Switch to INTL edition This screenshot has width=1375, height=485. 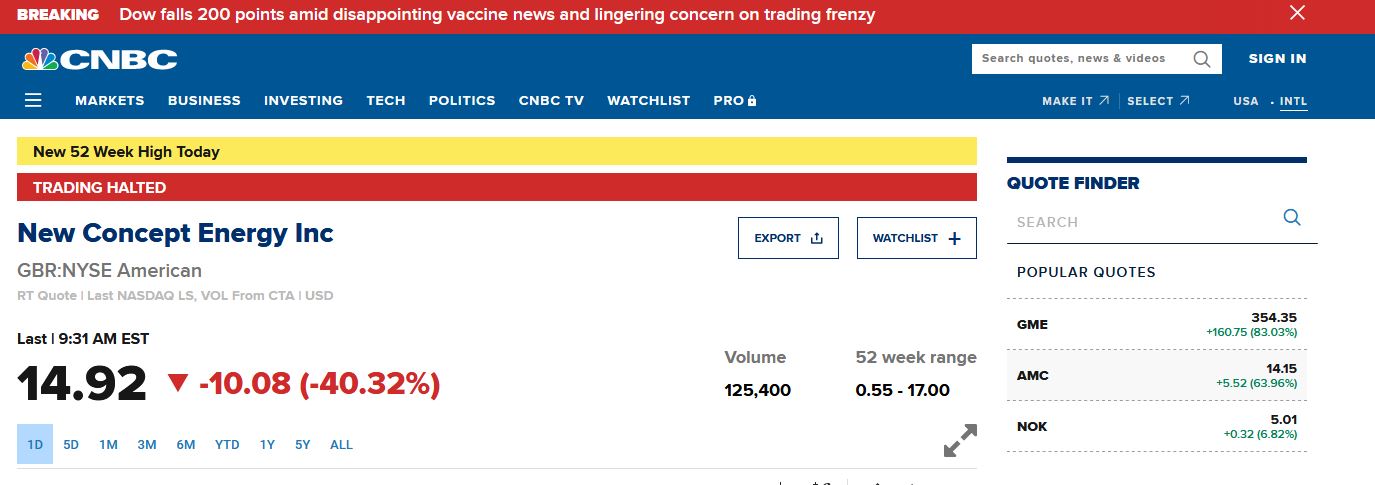coord(1293,101)
